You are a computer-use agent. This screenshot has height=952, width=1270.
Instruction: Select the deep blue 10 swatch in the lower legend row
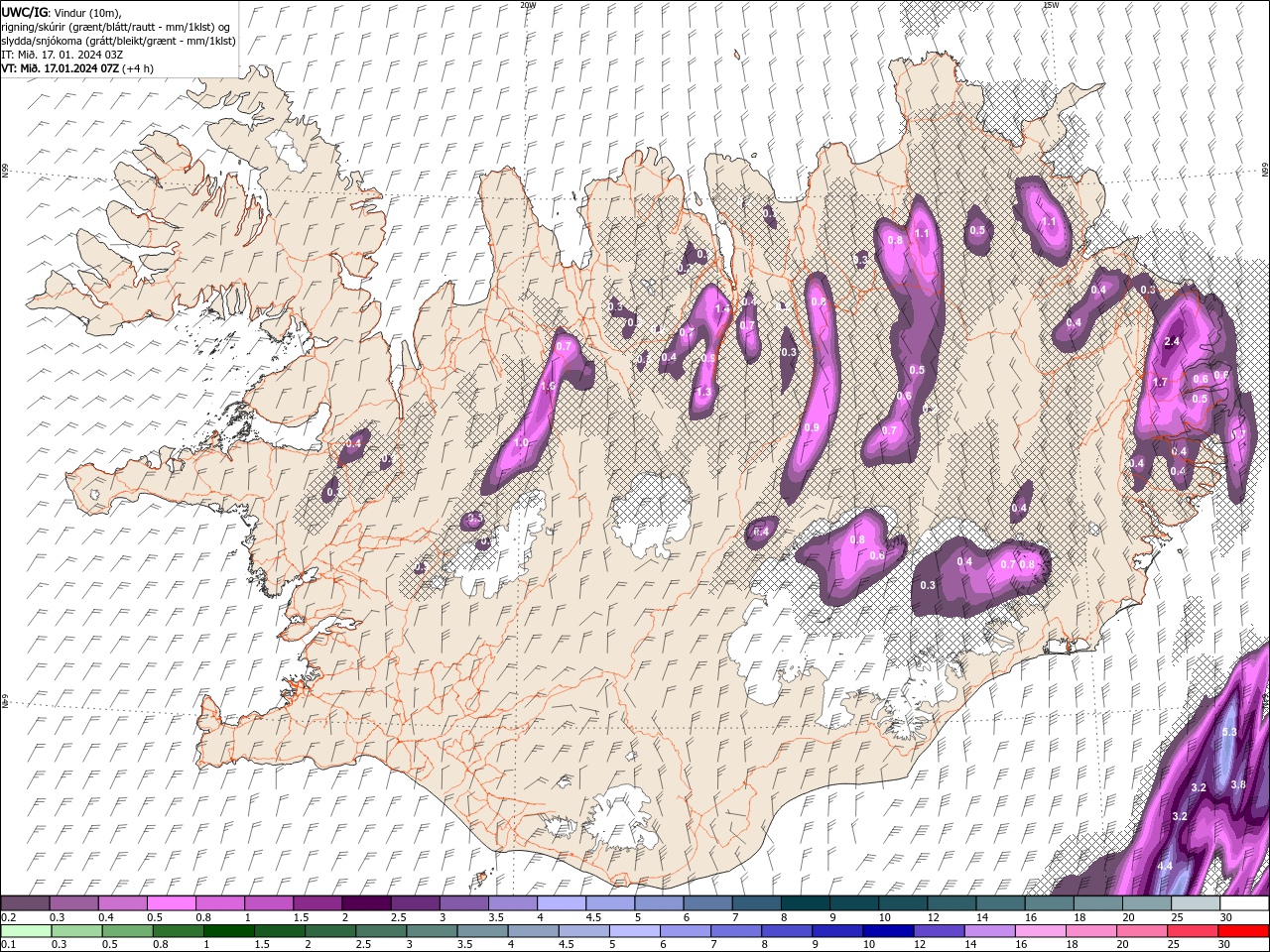887,931
